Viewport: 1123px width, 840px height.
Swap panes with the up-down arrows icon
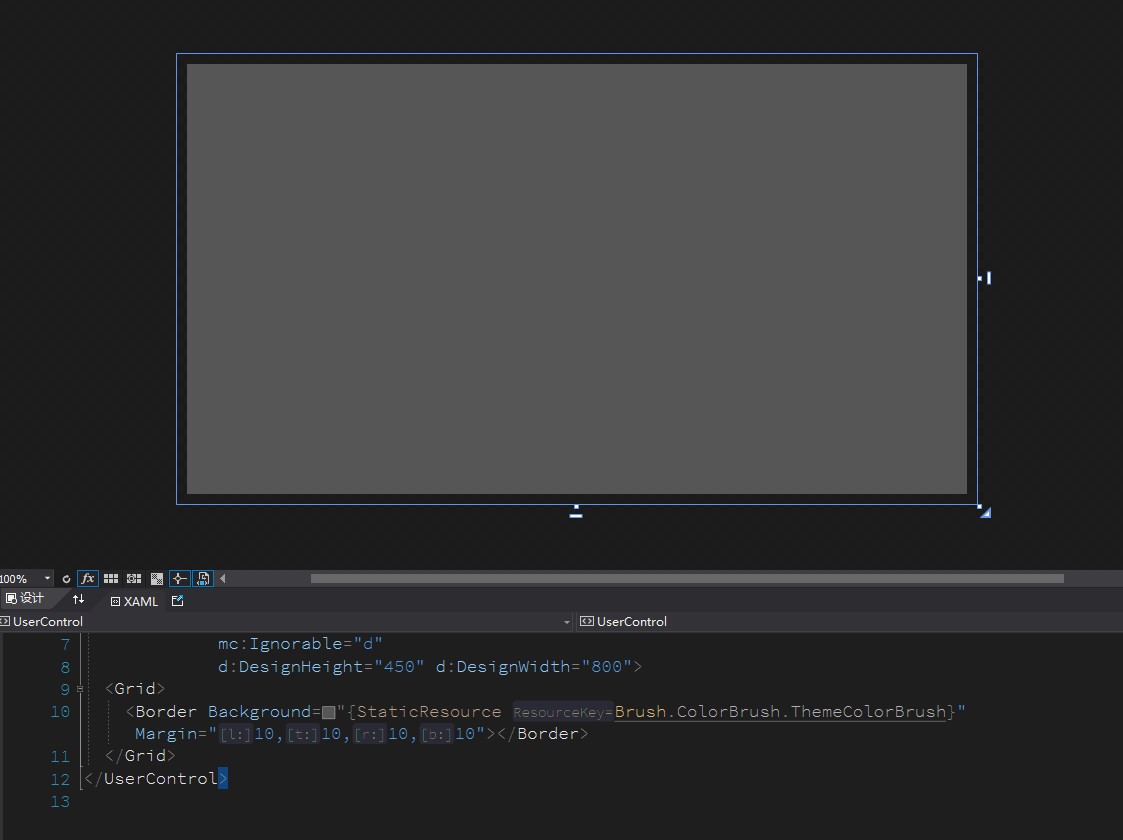click(x=79, y=599)
